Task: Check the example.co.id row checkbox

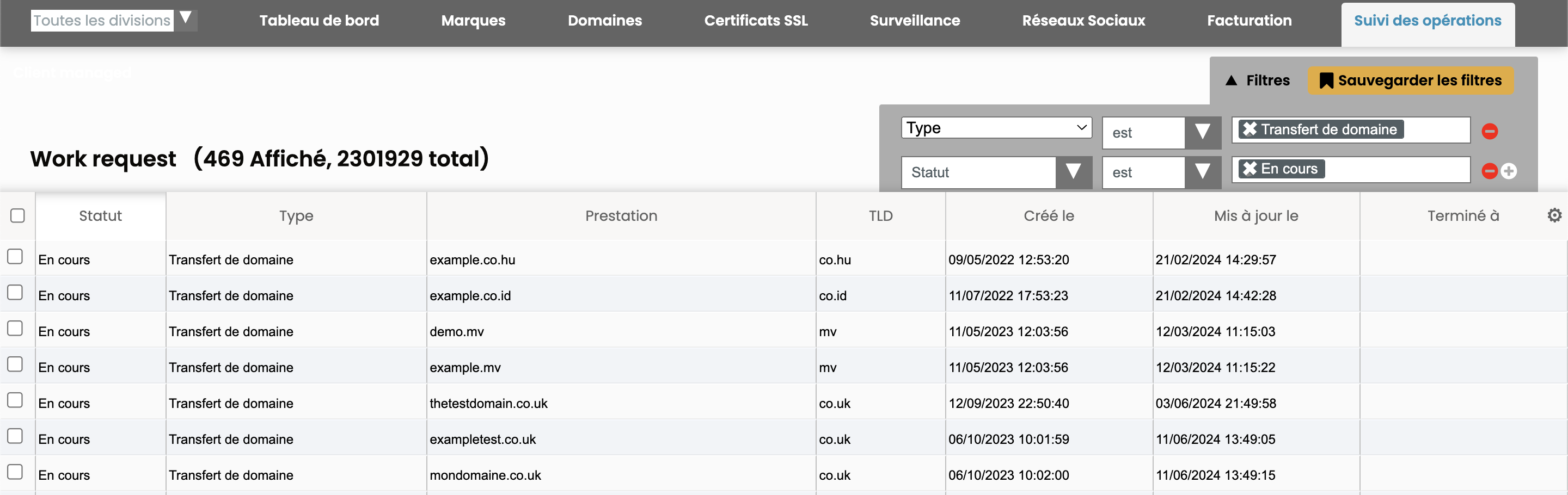Action: coord(15,293)
